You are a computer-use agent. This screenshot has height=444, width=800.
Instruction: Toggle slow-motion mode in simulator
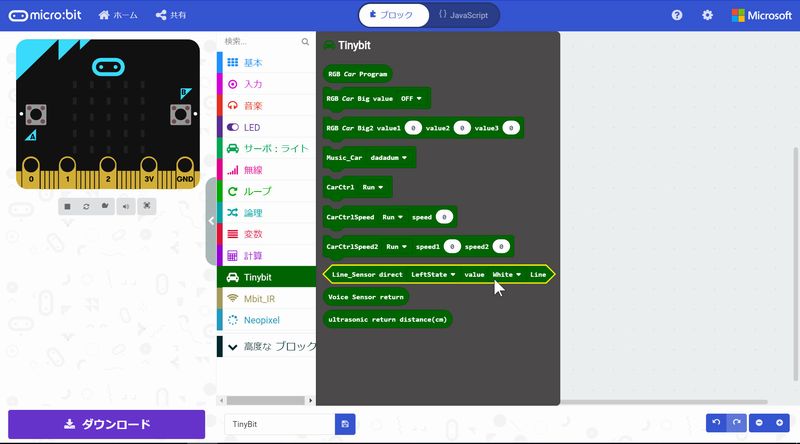pyautogui.click(x=106, y=206)
